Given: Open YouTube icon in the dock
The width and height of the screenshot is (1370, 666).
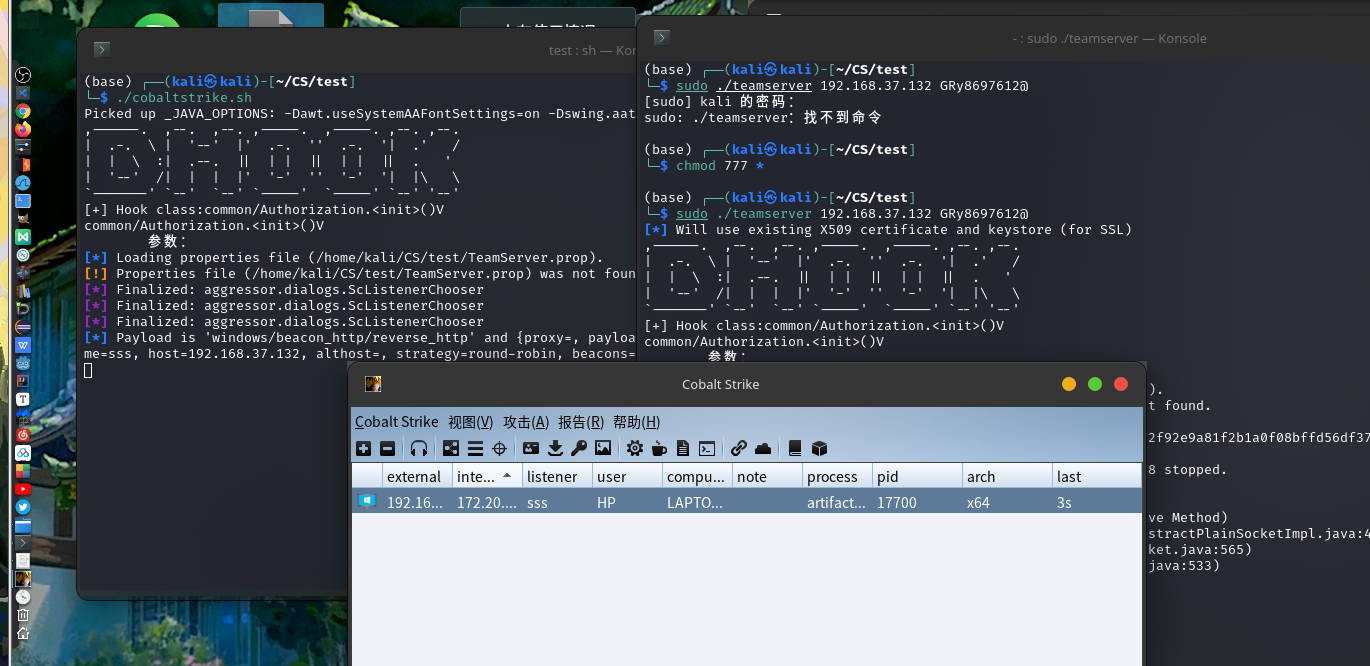Looking at the screenshot, I should click(x=23, y=489).
